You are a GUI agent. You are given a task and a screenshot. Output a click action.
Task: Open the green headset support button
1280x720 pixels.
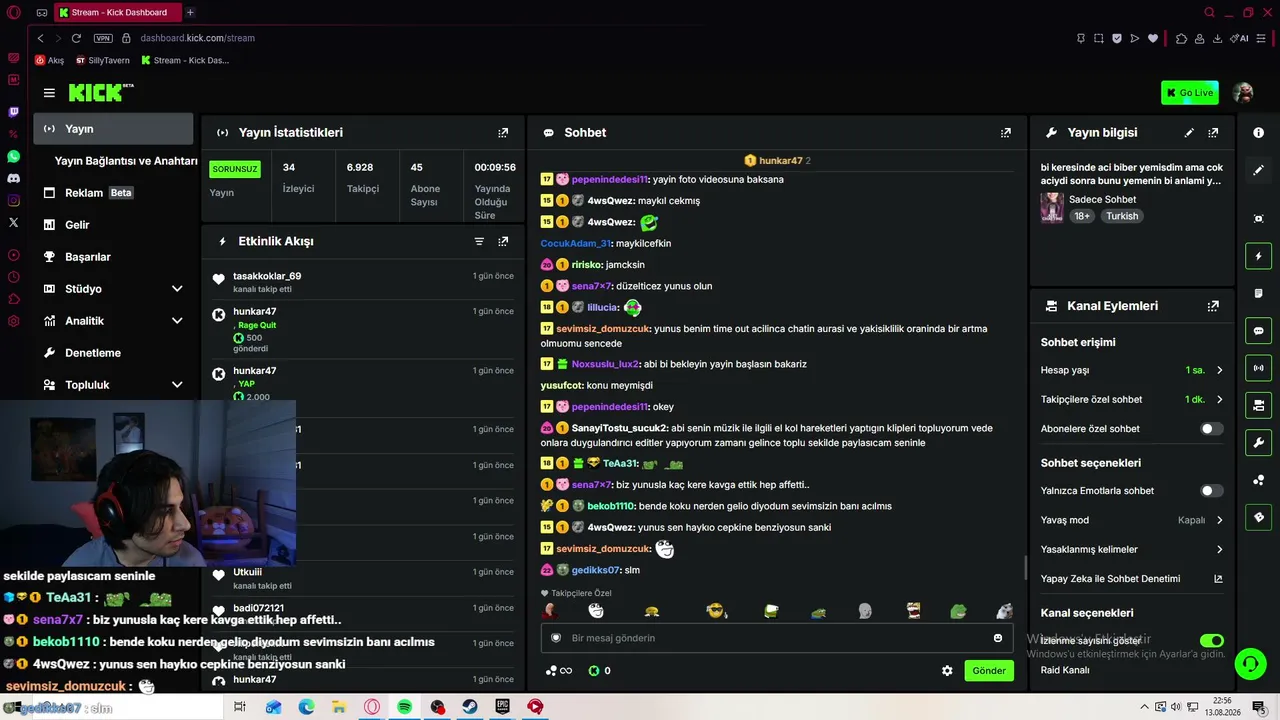[1249, 663]
